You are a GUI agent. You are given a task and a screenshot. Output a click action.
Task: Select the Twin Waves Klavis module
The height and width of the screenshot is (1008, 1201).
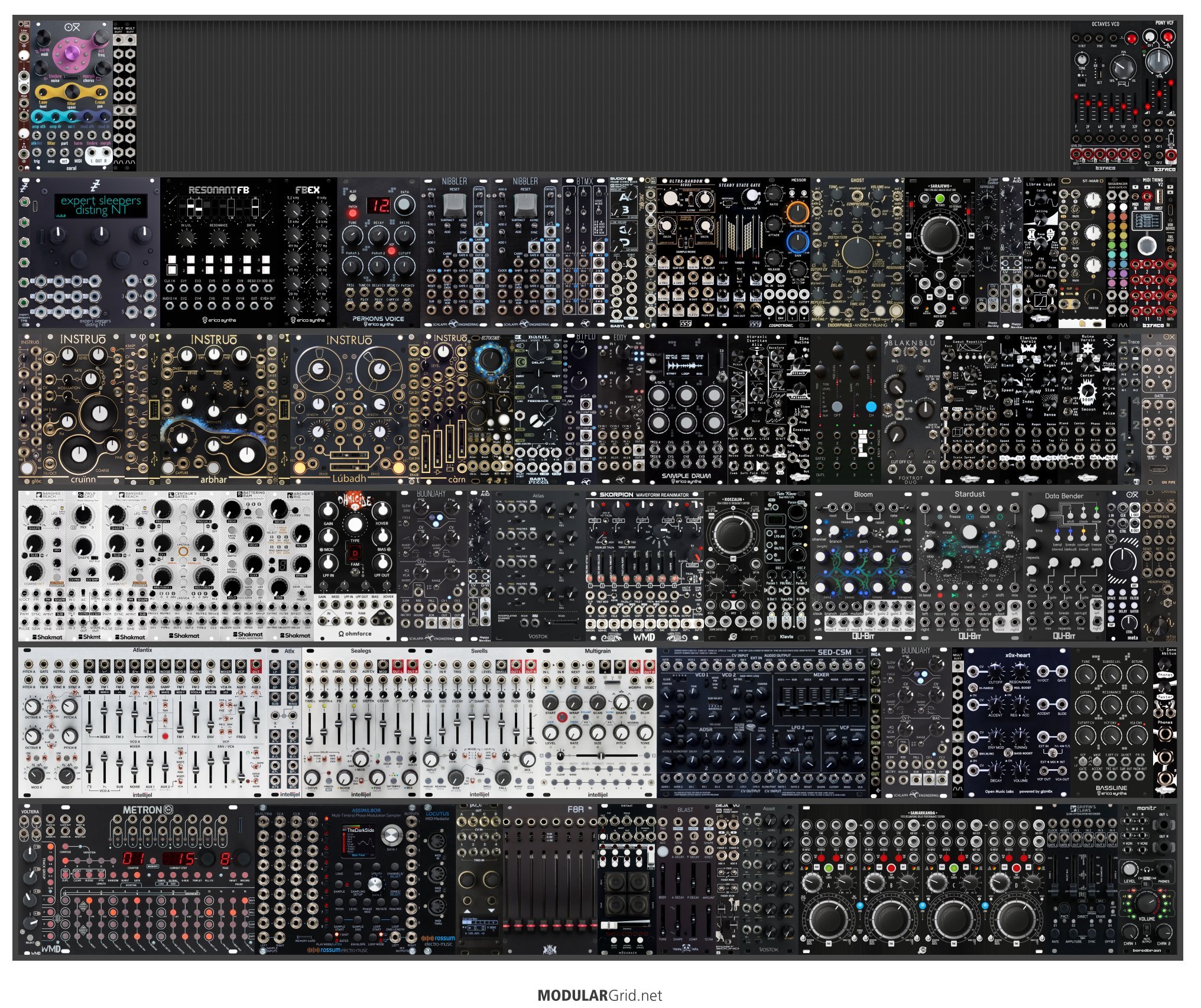(786, 566)
